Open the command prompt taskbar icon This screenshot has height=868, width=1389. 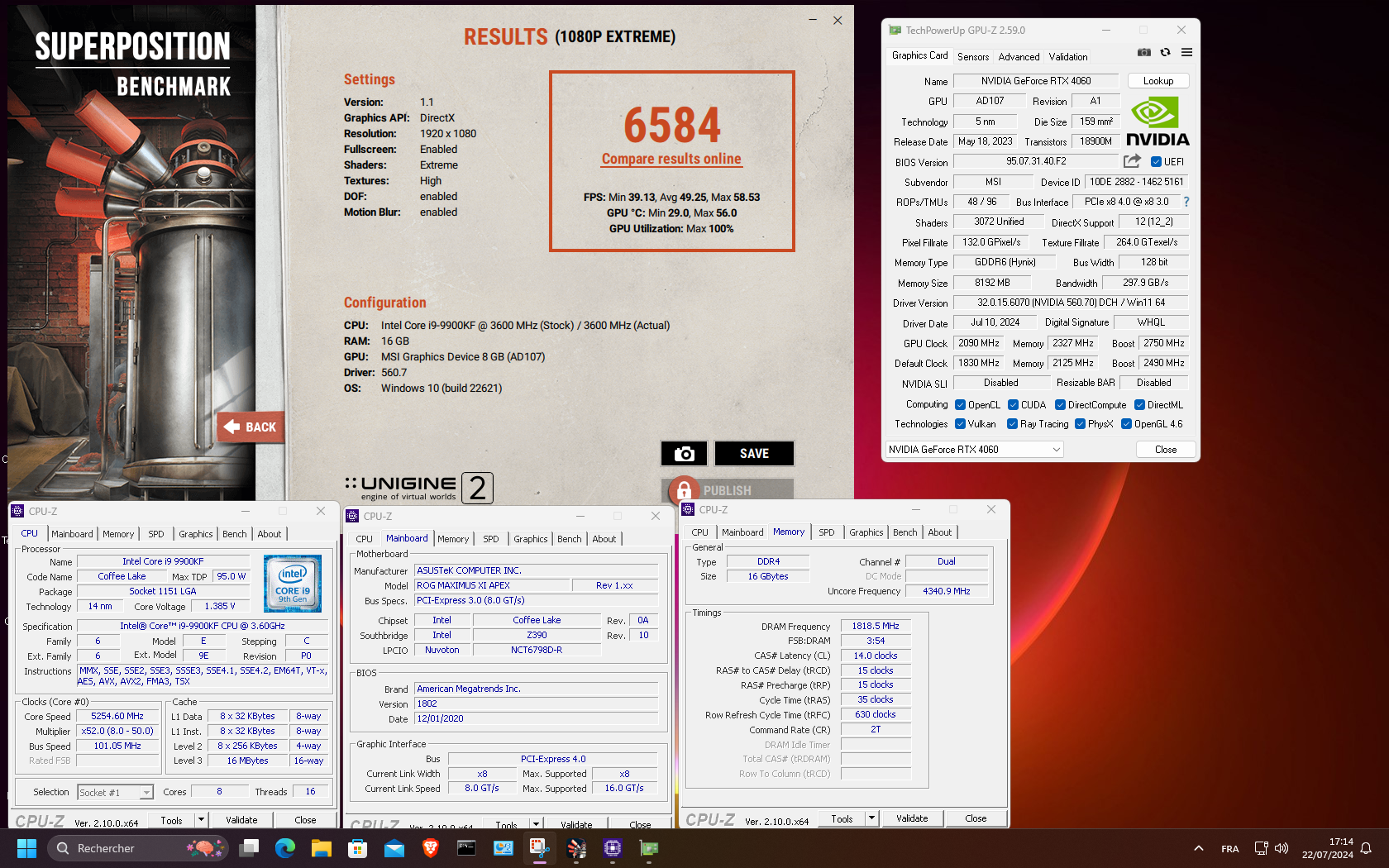[x=466, y=848]
